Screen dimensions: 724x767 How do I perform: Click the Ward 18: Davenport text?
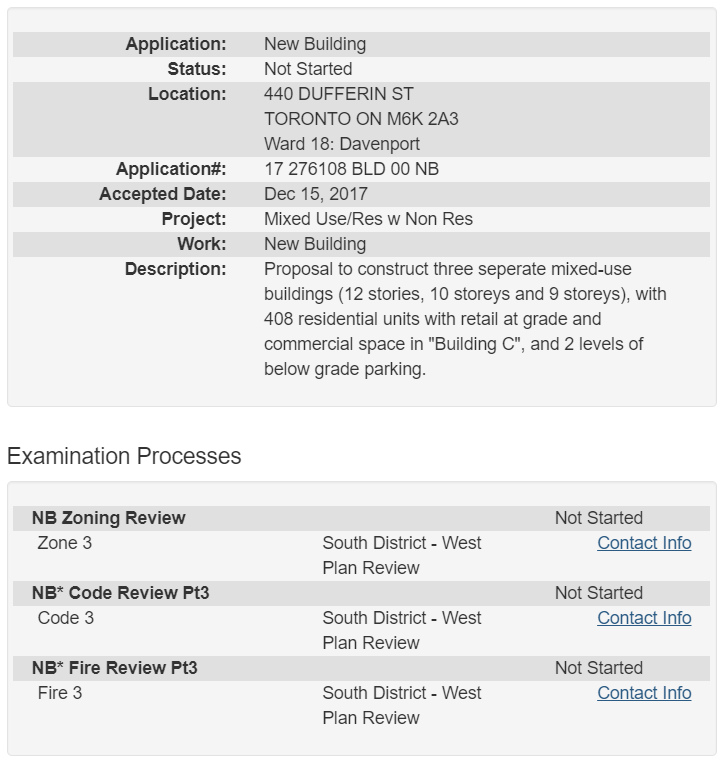click(x=341, y=144)
